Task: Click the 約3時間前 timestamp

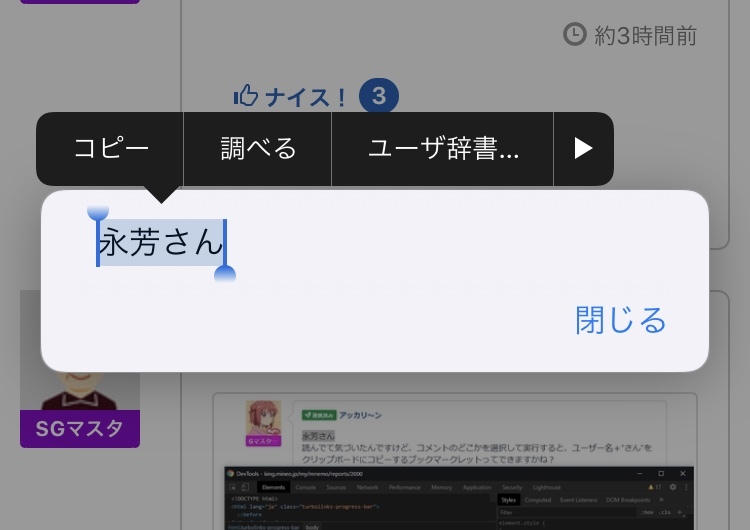Action: point(645,36)
